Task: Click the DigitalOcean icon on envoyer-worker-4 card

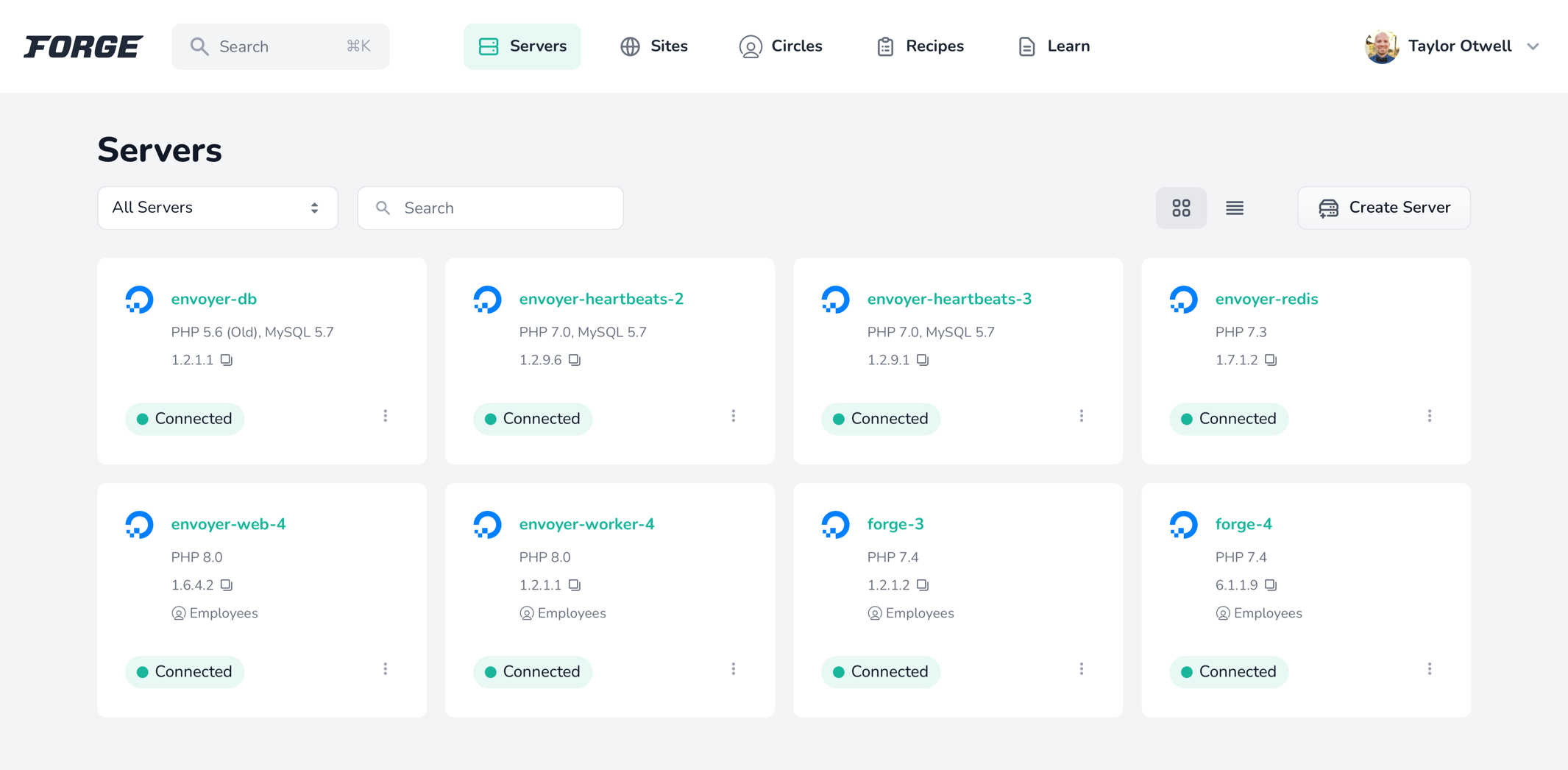Action: 487,525
